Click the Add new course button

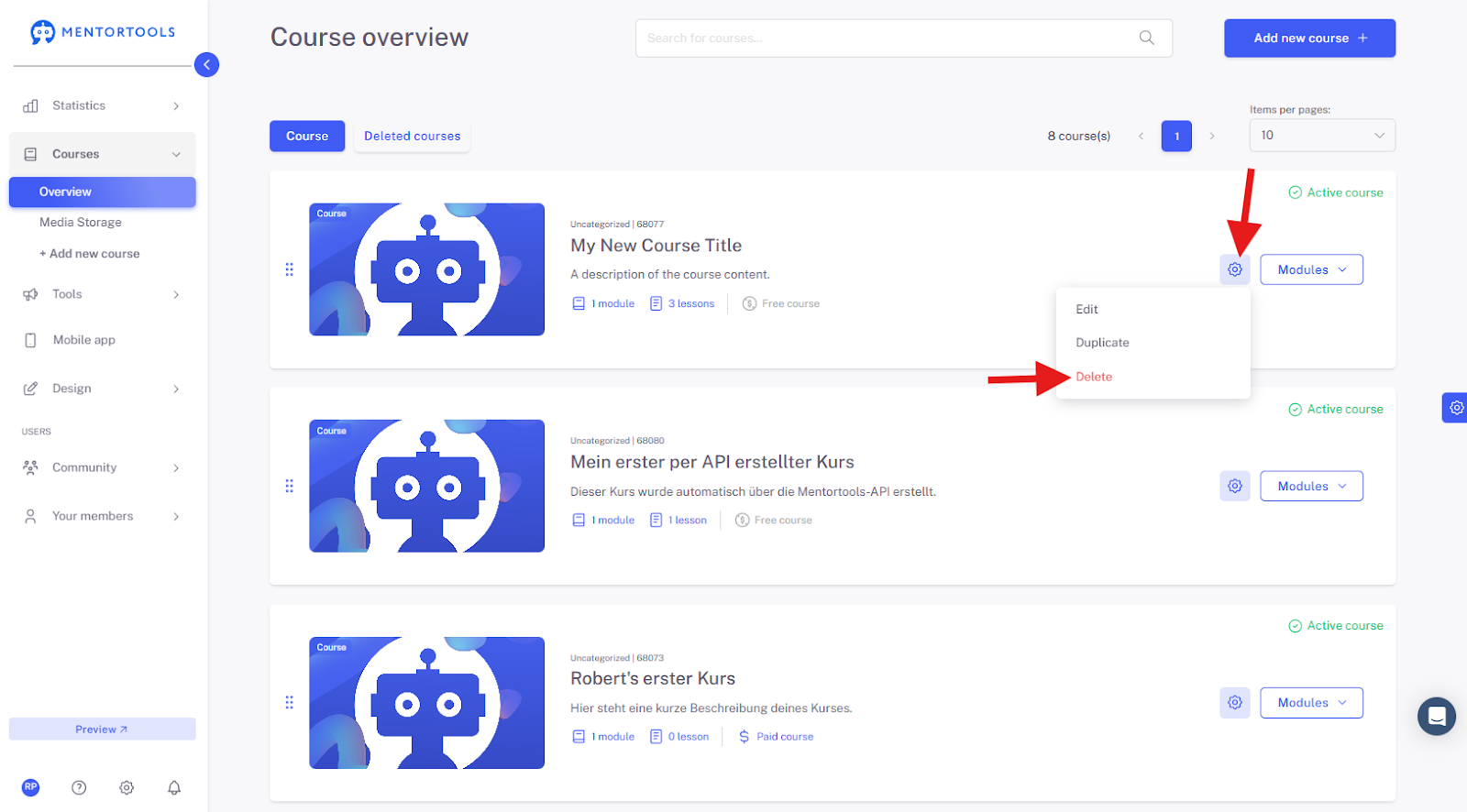tap(1309, 38)
